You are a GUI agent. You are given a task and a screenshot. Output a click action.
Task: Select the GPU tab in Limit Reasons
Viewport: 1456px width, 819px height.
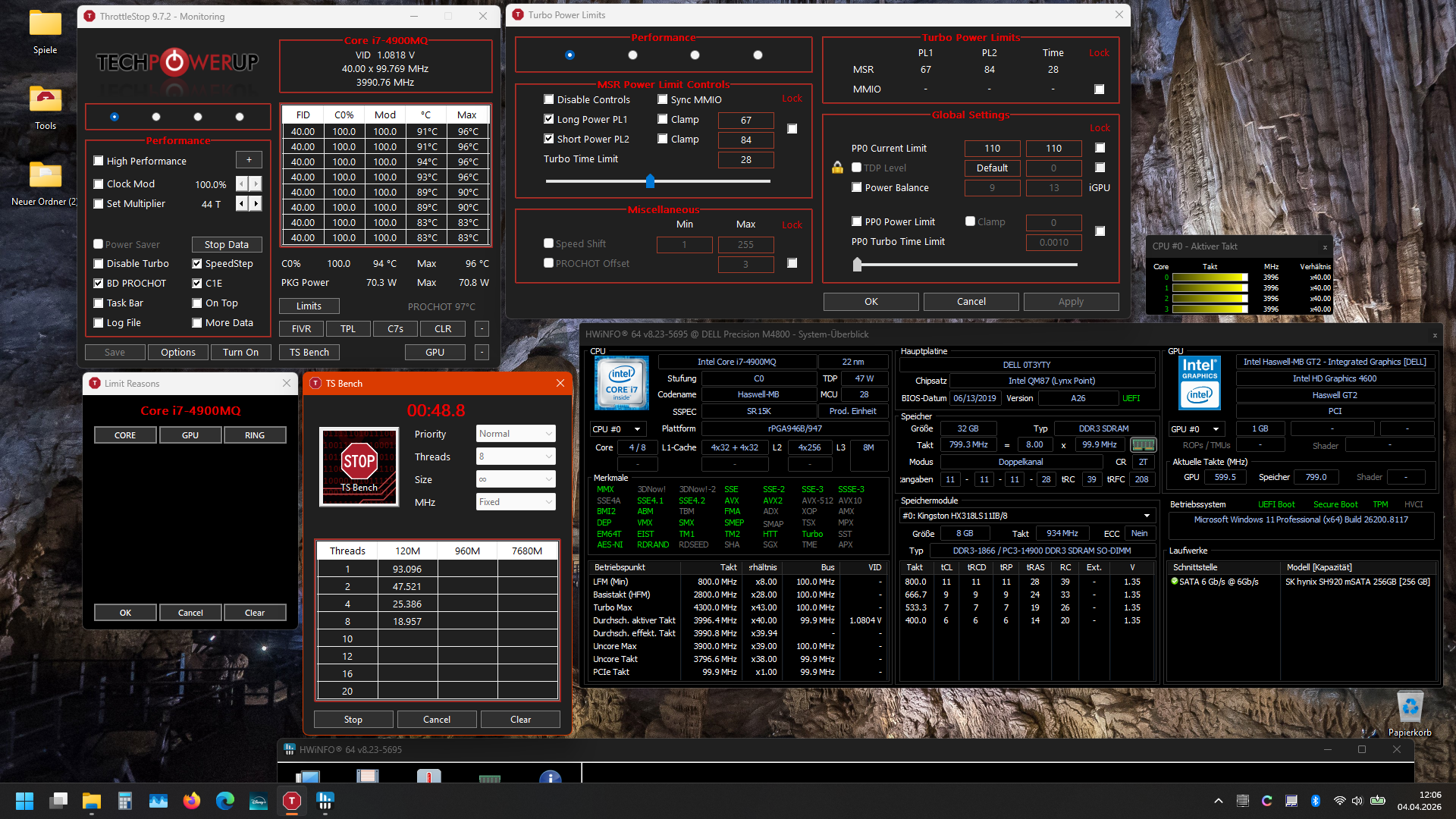point(190,435)
